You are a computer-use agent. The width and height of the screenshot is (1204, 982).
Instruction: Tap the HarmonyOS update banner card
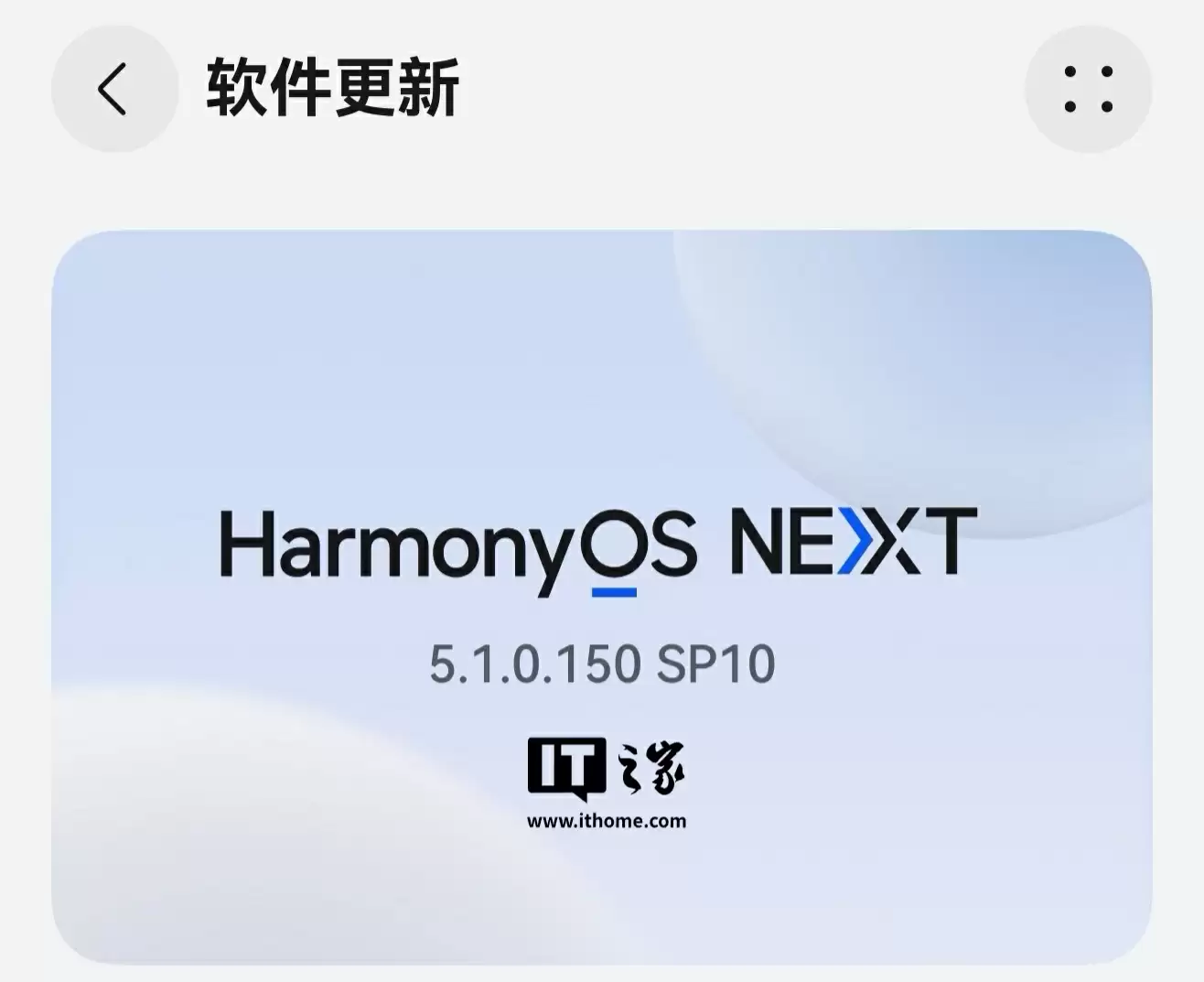[x=602, y=598]
